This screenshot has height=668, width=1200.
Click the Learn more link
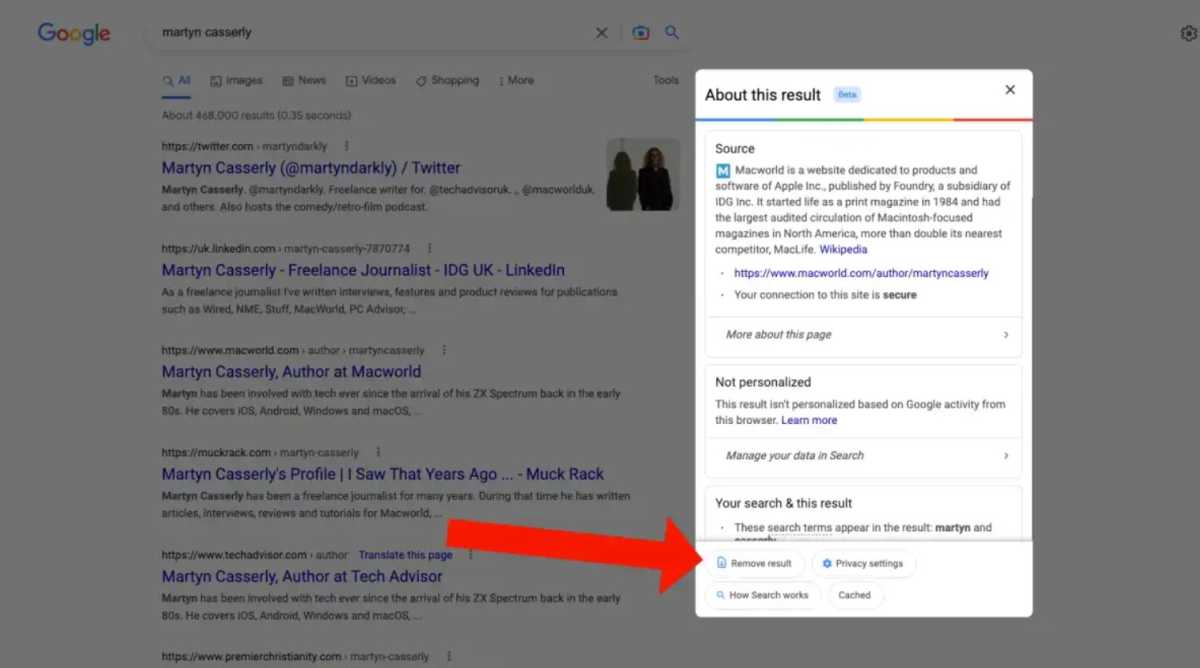pos(809,421)
